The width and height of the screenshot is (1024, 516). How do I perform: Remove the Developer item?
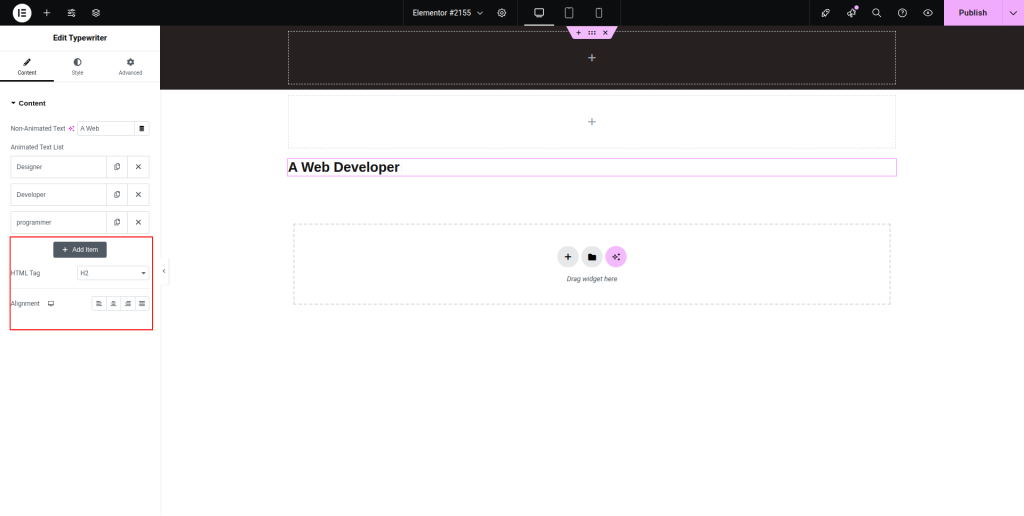(138, 195)
